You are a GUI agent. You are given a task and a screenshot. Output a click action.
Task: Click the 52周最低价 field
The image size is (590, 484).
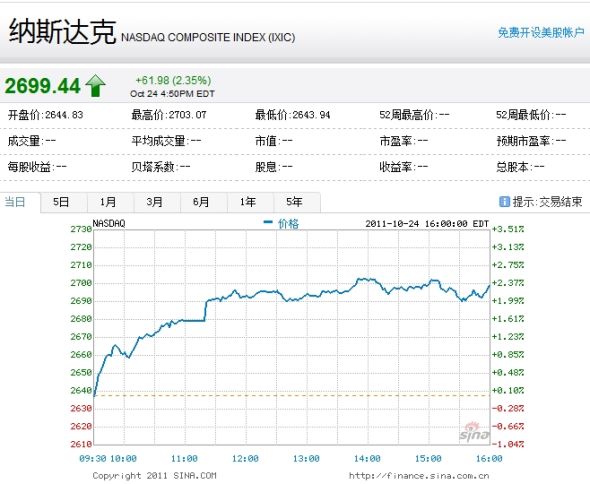(531, 115)
